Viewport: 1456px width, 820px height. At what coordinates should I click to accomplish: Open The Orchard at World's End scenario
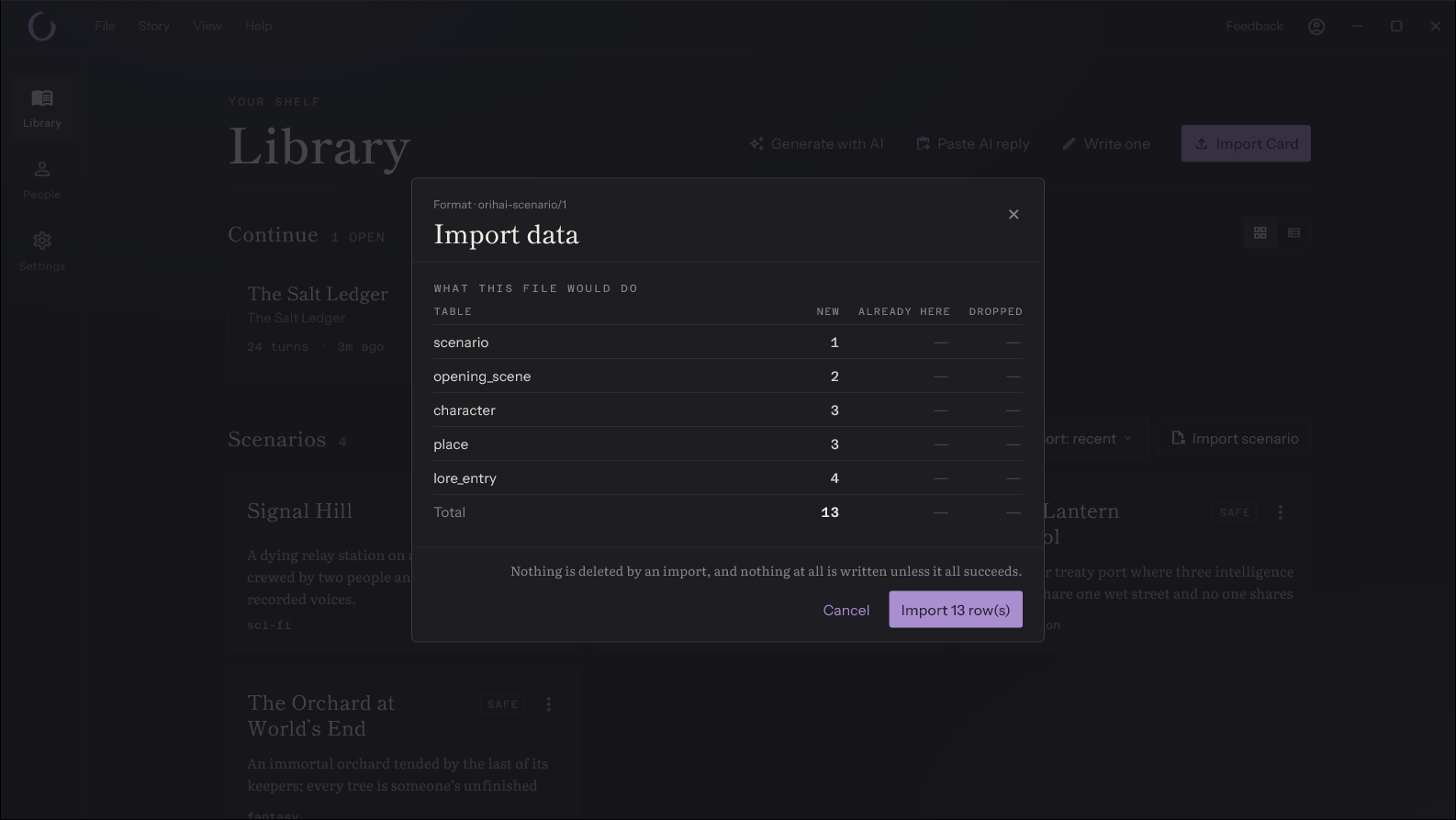pos(402,742)
